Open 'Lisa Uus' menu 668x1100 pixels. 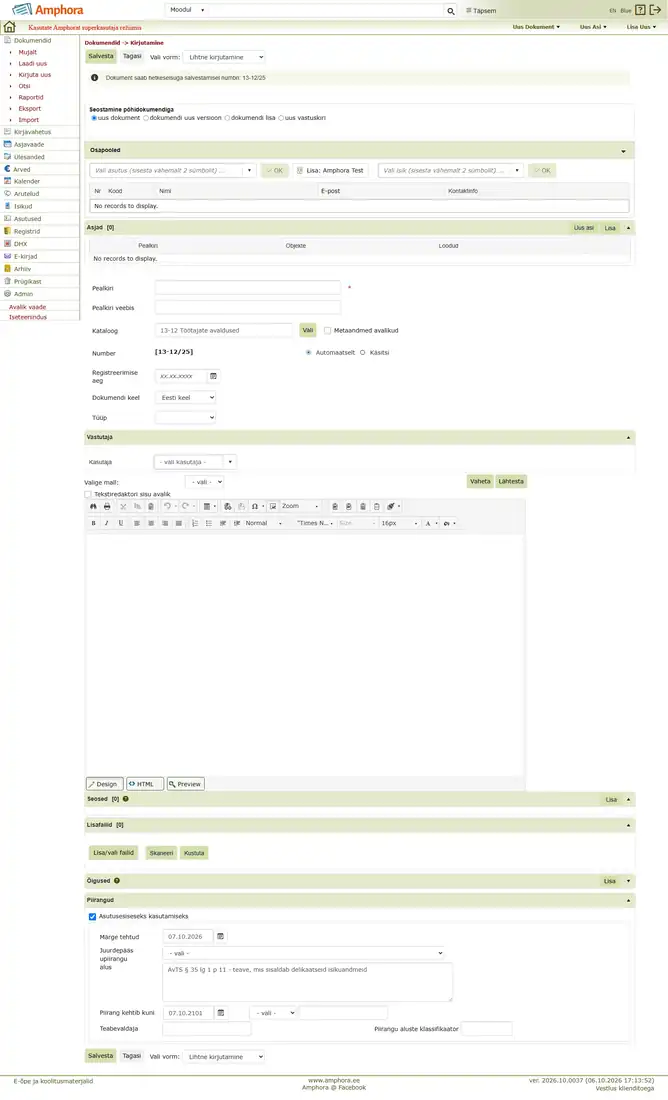tap(641, 27)
